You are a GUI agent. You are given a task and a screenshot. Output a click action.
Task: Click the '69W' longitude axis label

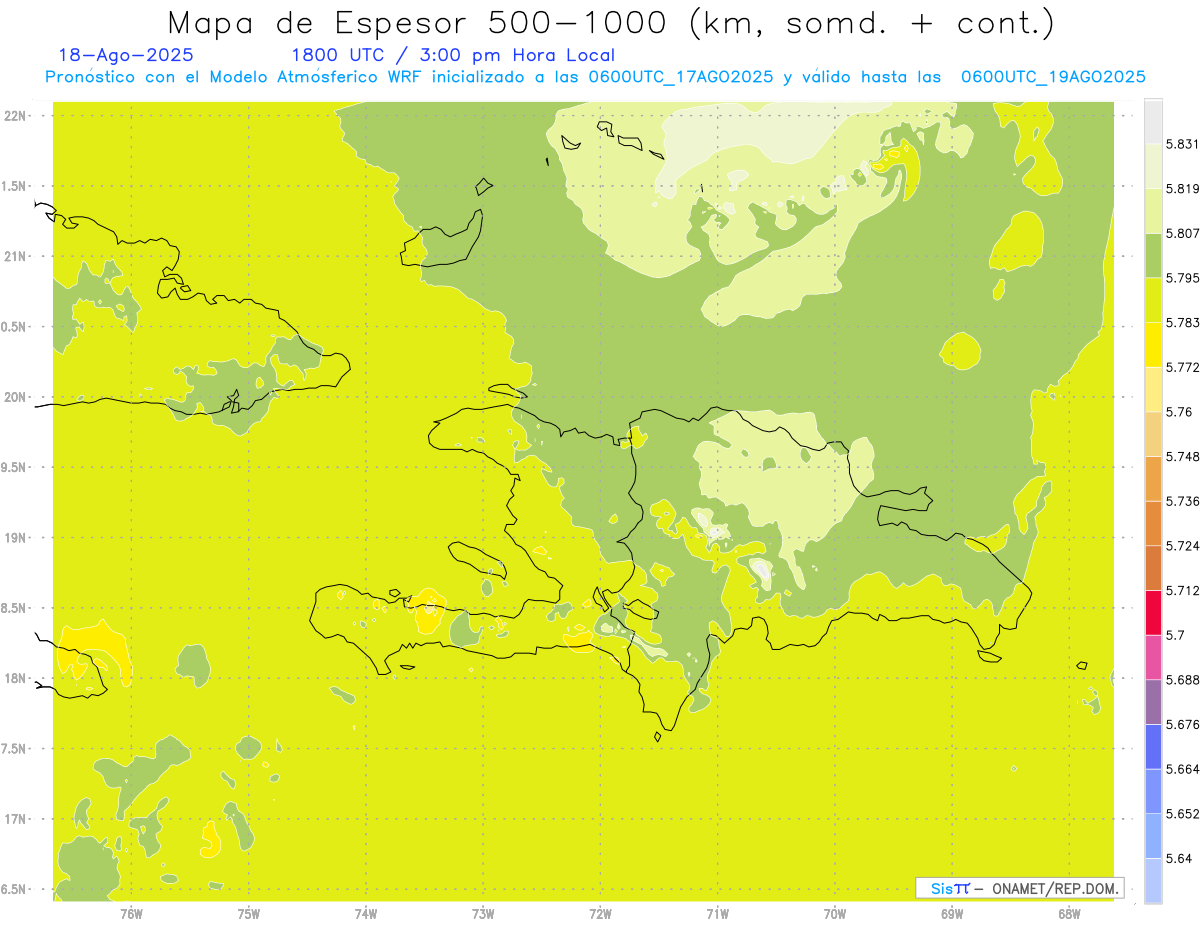tap(952, 914)
